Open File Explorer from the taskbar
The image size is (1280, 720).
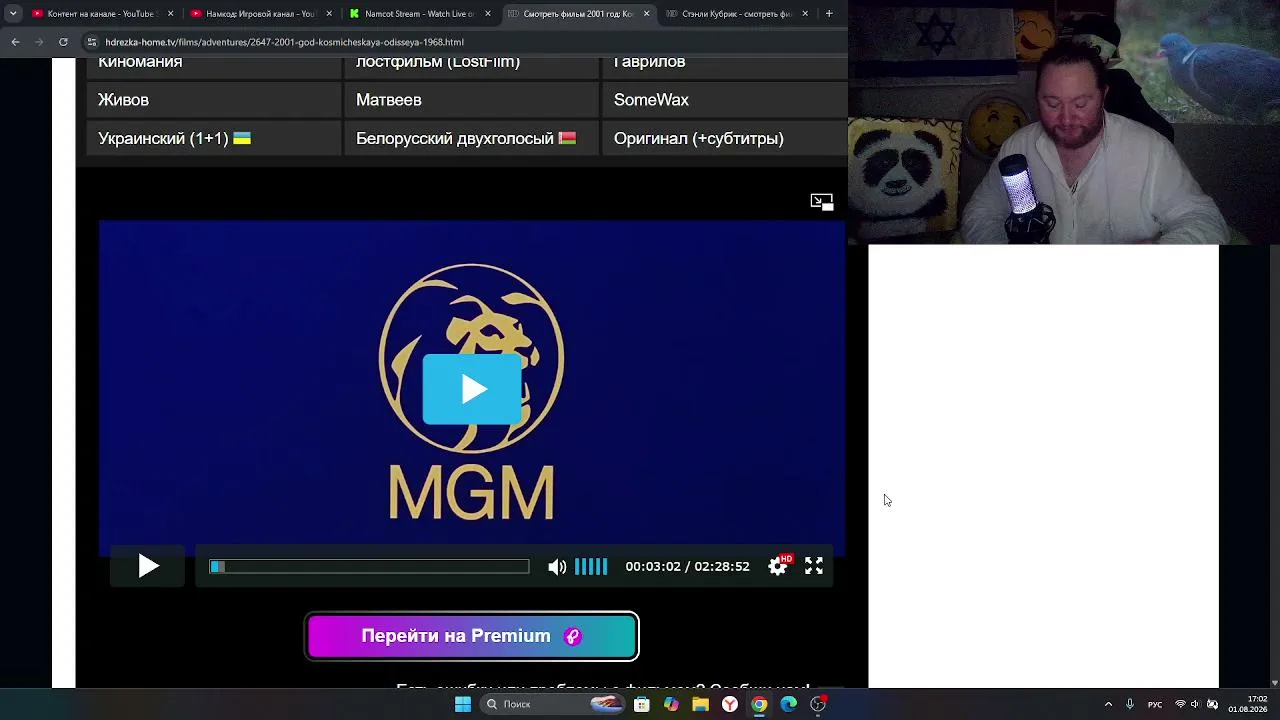(x=701, y=704)
